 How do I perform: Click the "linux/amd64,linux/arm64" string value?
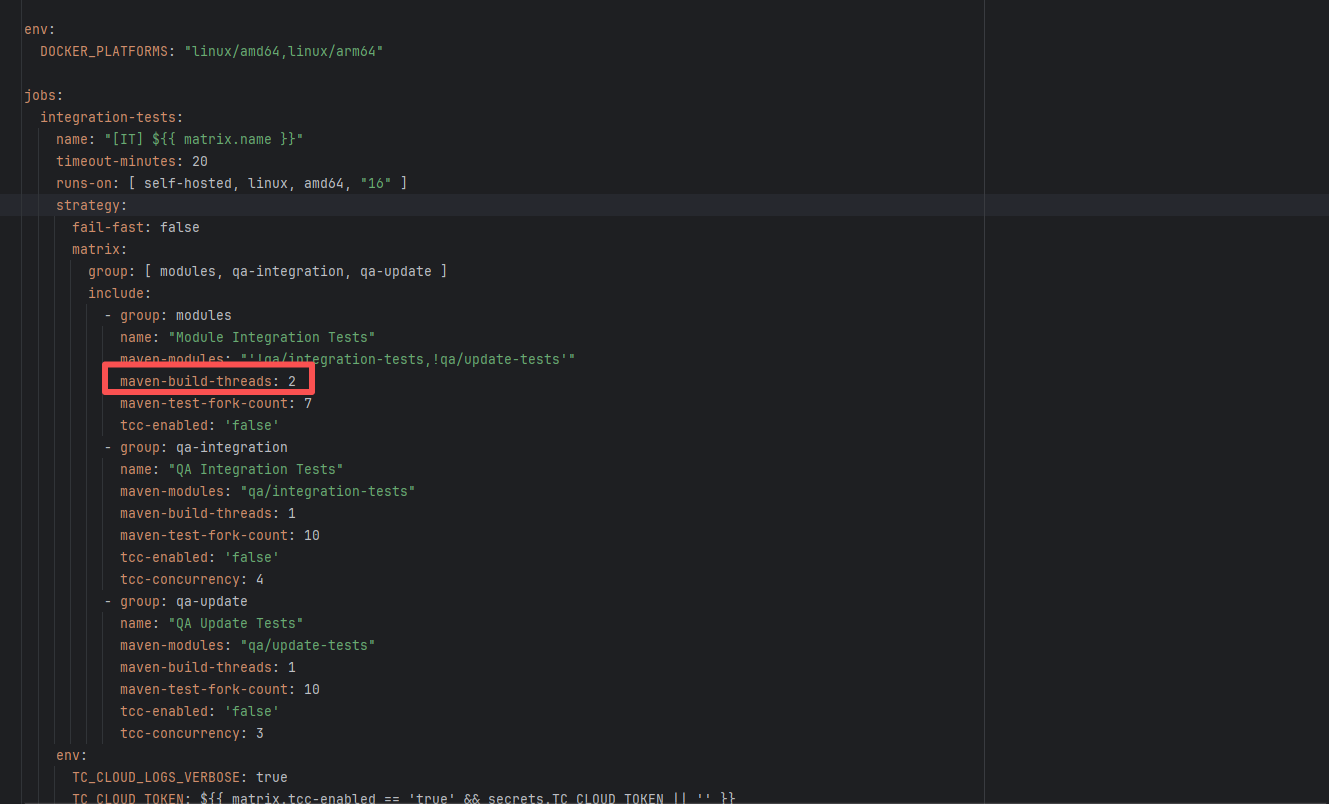point(283,51)
